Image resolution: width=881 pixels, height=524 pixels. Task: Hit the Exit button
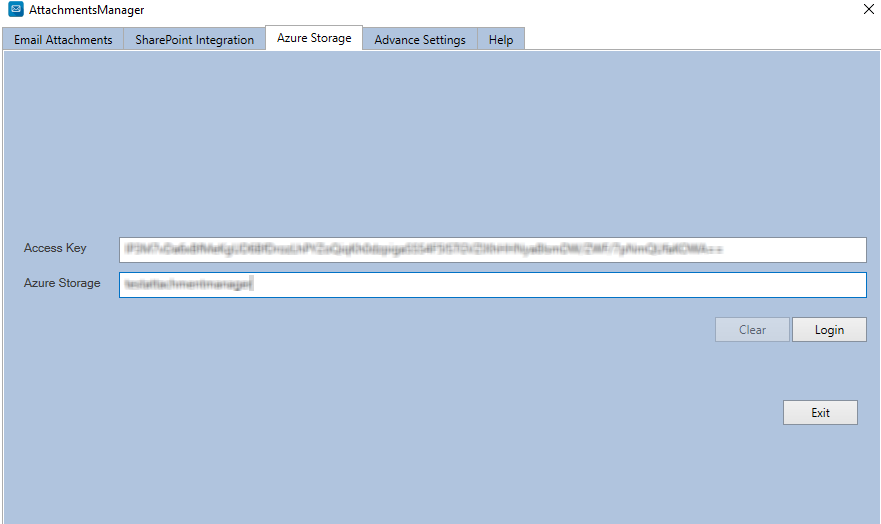[x=820, y=413]
